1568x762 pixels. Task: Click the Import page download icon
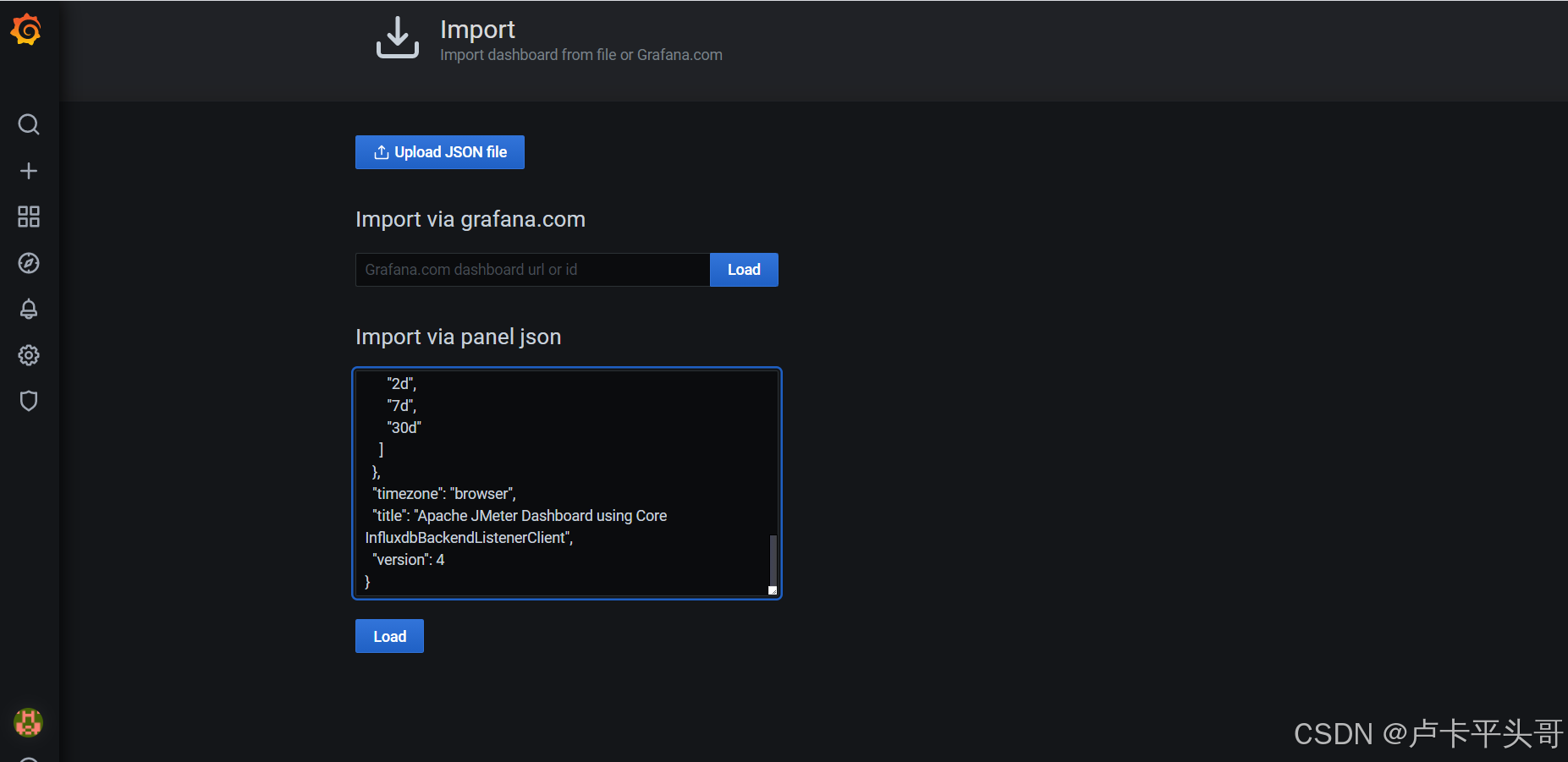tap(398, 38)
